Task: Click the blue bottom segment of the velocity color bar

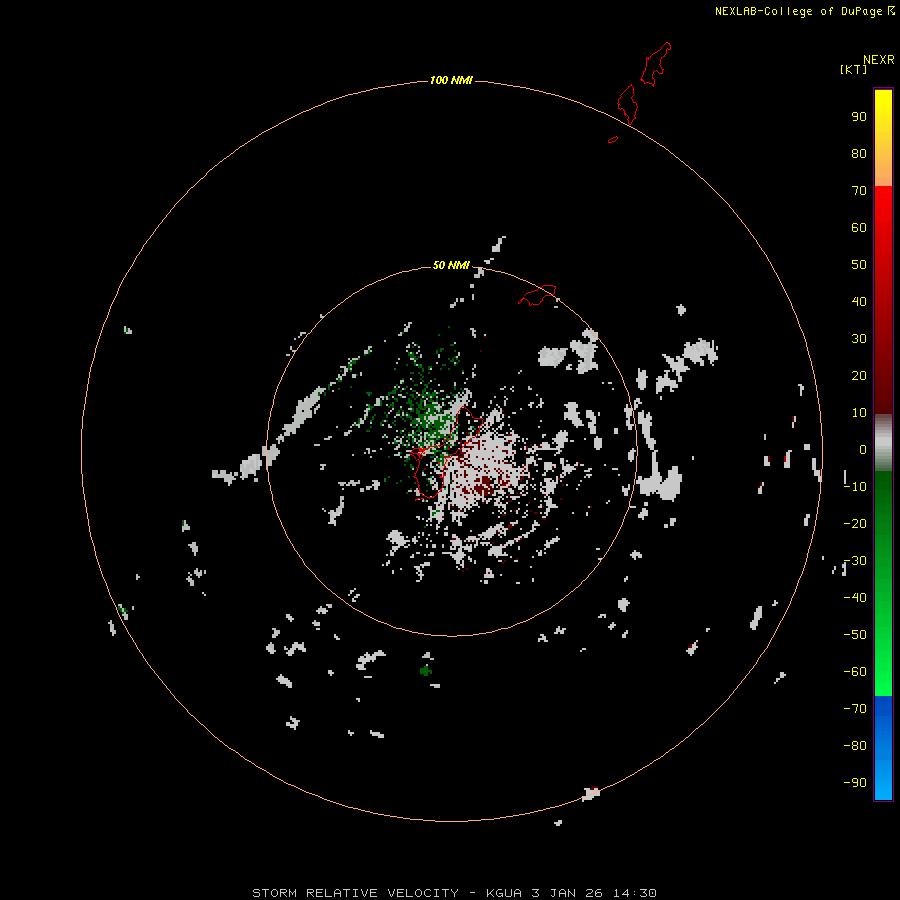Action: (x=883, y=747)
